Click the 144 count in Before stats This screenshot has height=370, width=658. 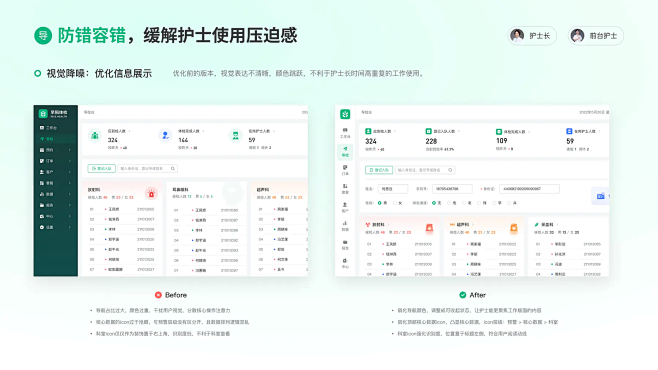click(183, 140)
